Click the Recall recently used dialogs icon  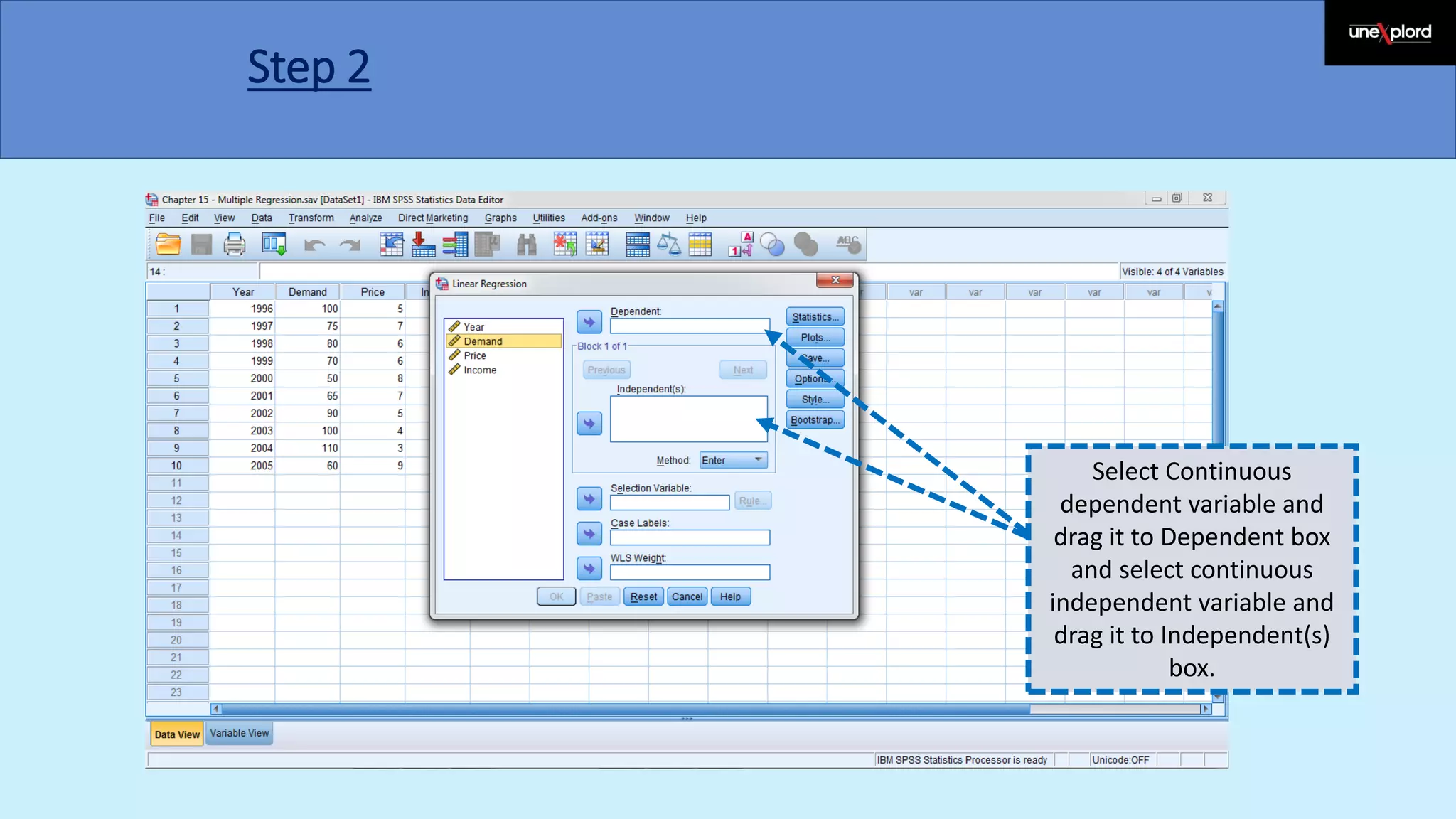274,245
